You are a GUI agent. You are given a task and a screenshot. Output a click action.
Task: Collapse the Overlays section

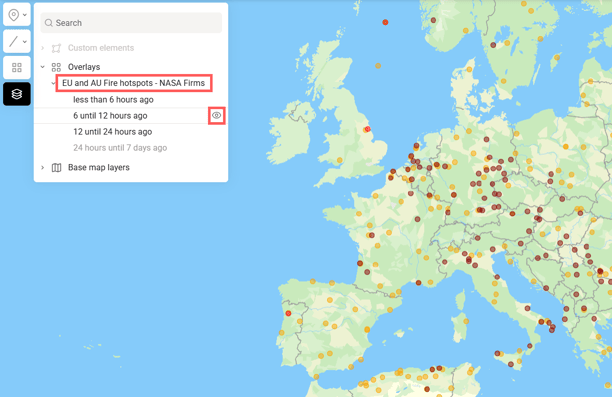coord(43,67)
